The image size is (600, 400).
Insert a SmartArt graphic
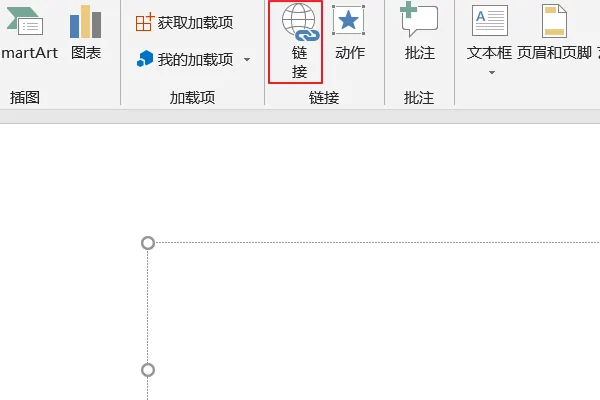29,34
